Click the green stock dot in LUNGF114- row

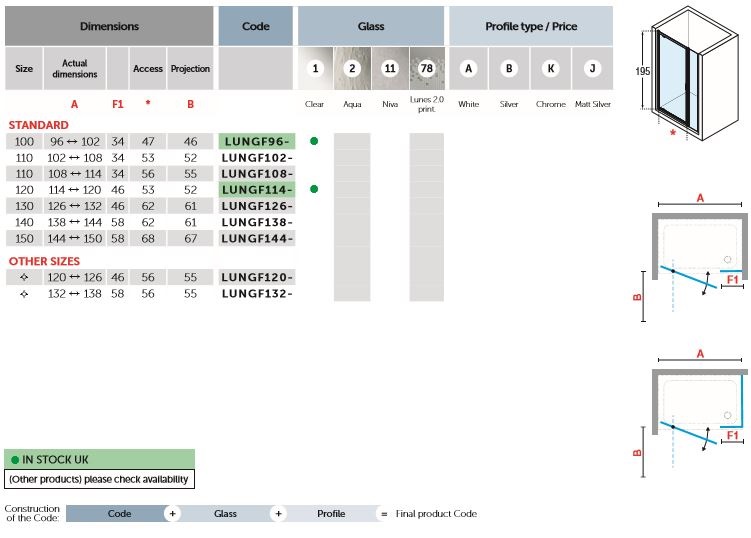(314, 189)
